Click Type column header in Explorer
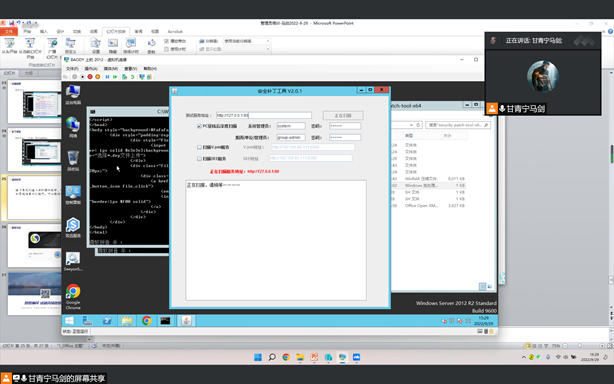 tap(422, 136)
